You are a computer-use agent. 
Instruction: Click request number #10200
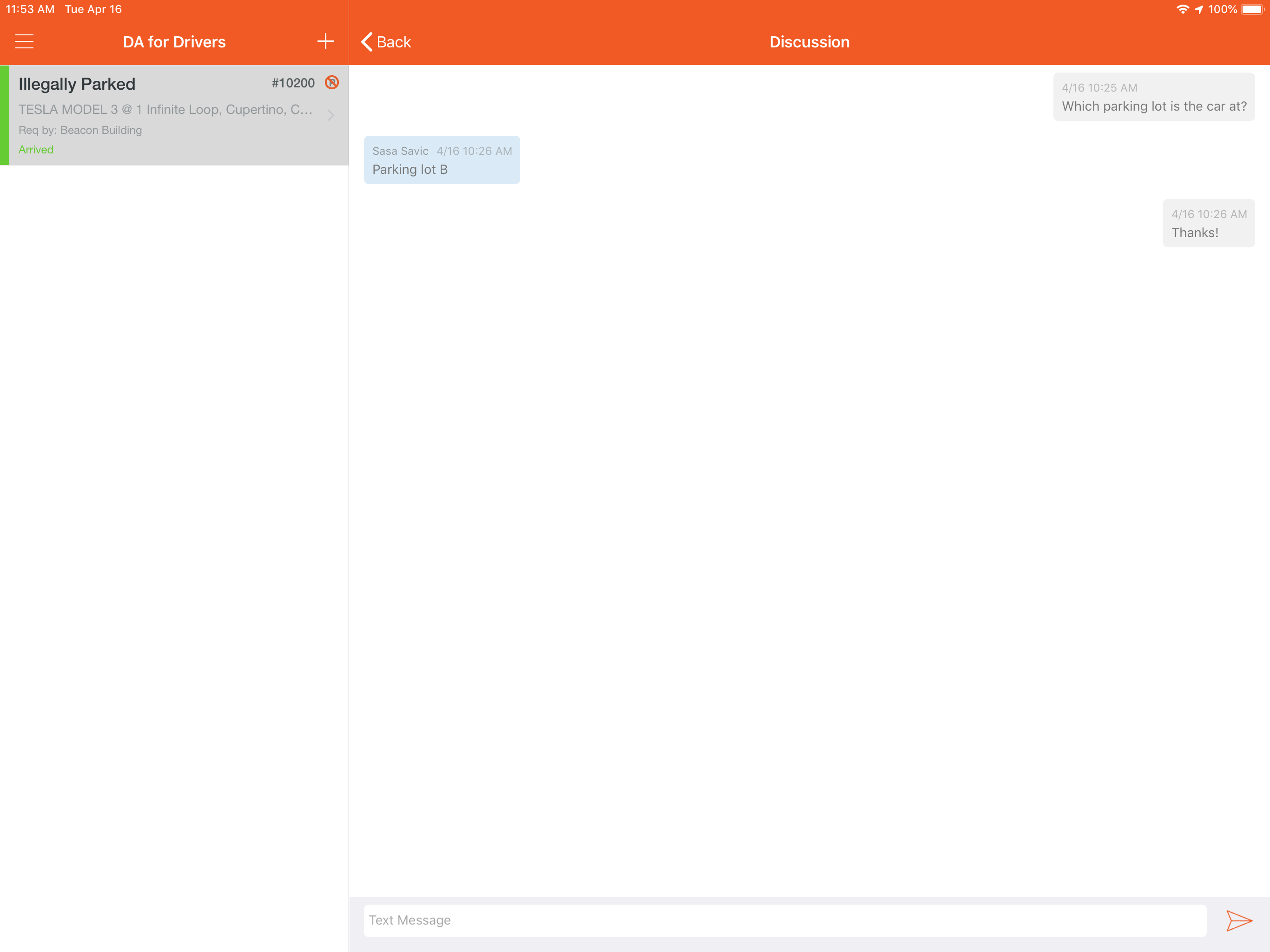[293, 83]
